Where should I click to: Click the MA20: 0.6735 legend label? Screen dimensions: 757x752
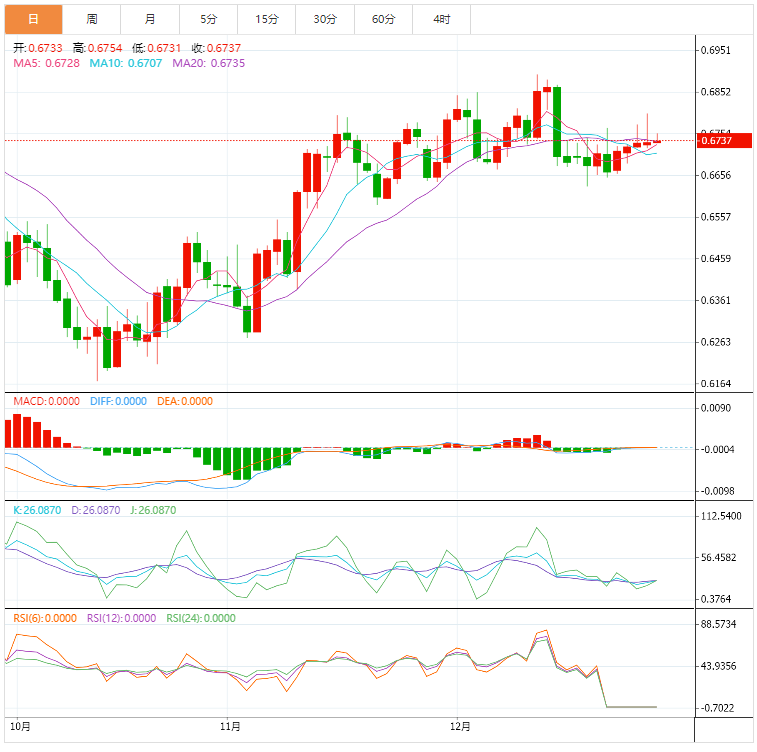(x=209, y=63)
